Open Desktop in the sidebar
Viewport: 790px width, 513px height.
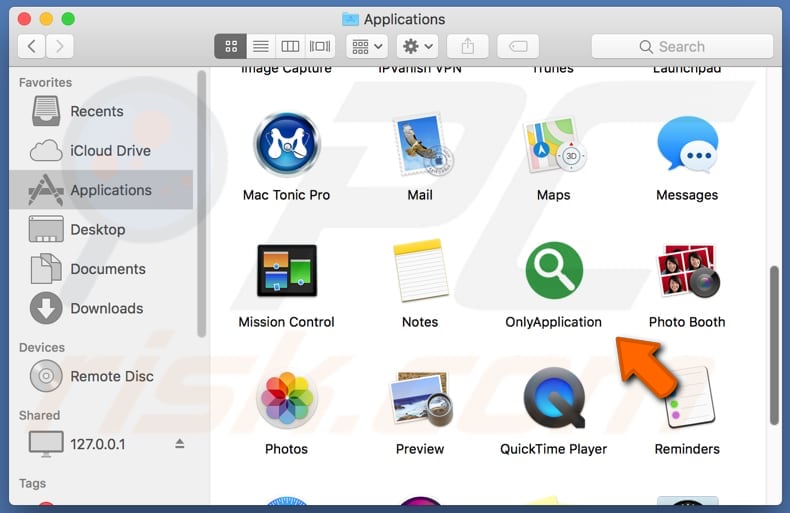pos(101,229)
